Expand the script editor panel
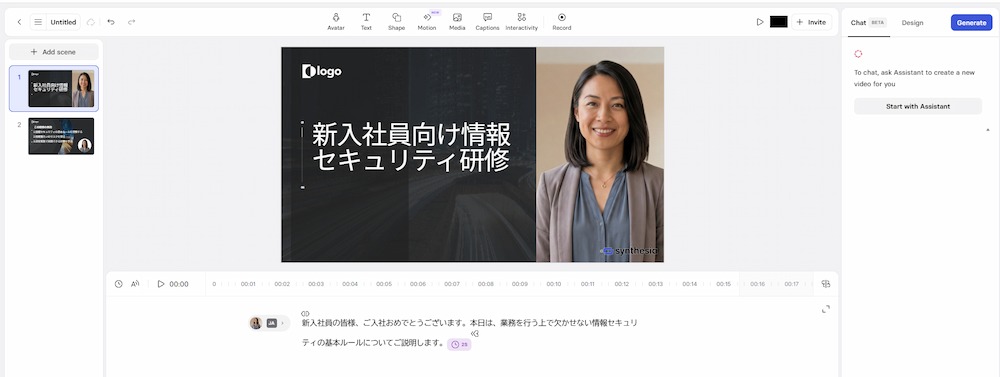The image size is (1000, 377). tap(826, 309)
